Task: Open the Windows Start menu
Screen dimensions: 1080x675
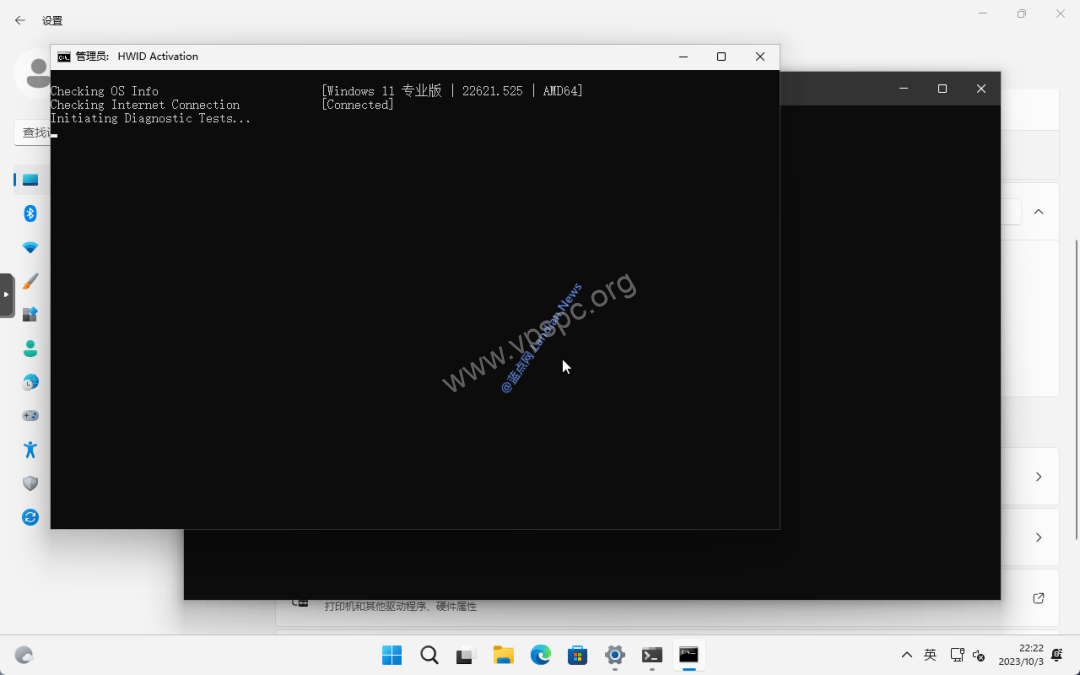Action: (392, 655)
